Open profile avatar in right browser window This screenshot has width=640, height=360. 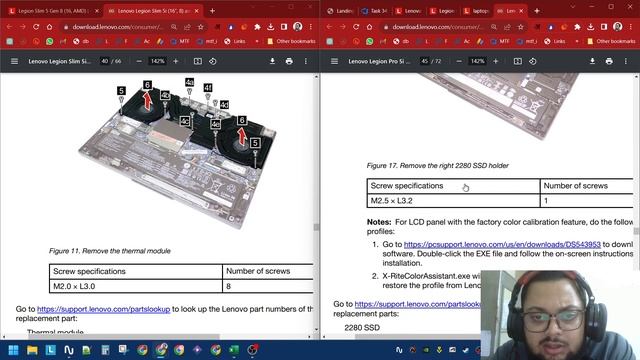(618, 27)
